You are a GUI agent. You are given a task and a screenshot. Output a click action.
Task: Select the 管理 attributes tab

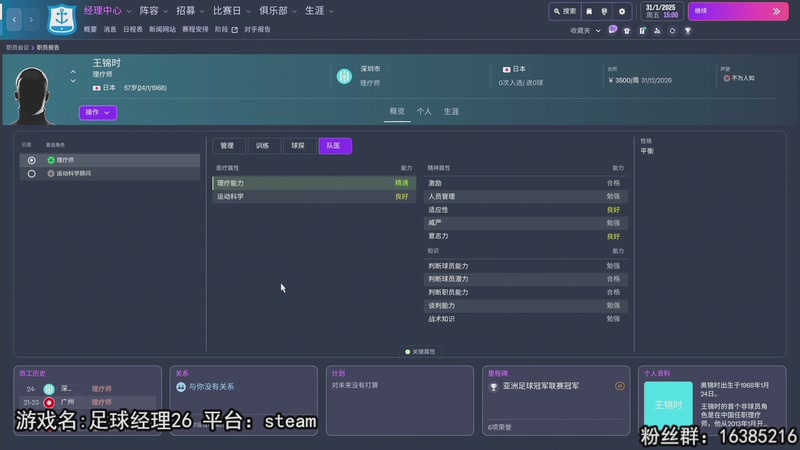pos(228,146)
